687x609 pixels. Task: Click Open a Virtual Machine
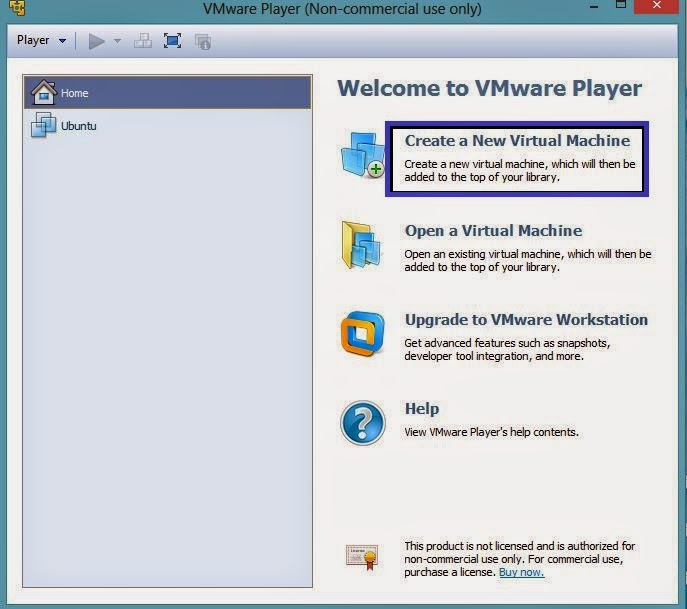(x=493, y=230)
